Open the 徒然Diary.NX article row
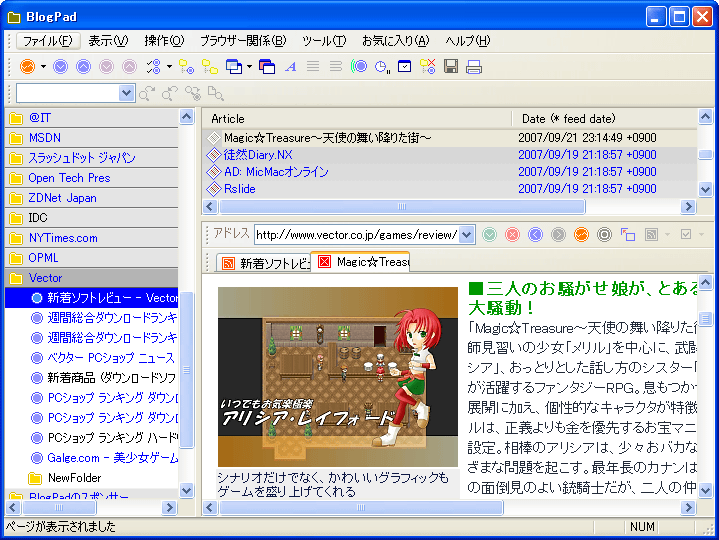 pos(449,155)
